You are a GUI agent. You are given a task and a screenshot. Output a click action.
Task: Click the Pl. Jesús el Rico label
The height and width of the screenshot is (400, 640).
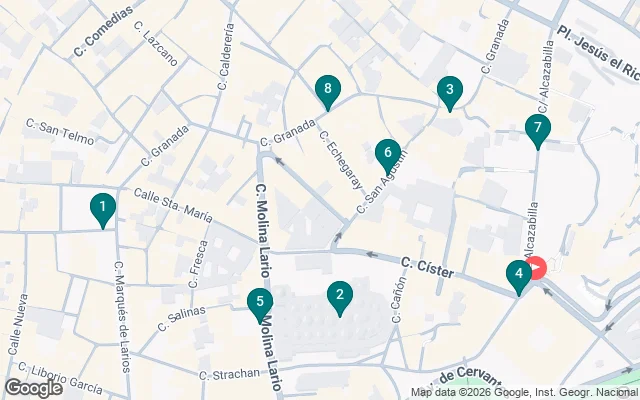[598, 51]
